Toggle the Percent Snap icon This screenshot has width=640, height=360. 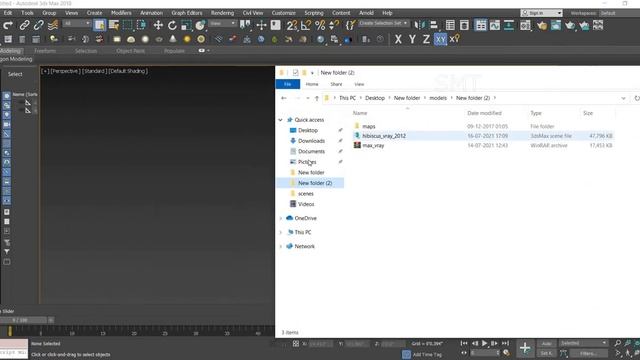pos(320,25)
